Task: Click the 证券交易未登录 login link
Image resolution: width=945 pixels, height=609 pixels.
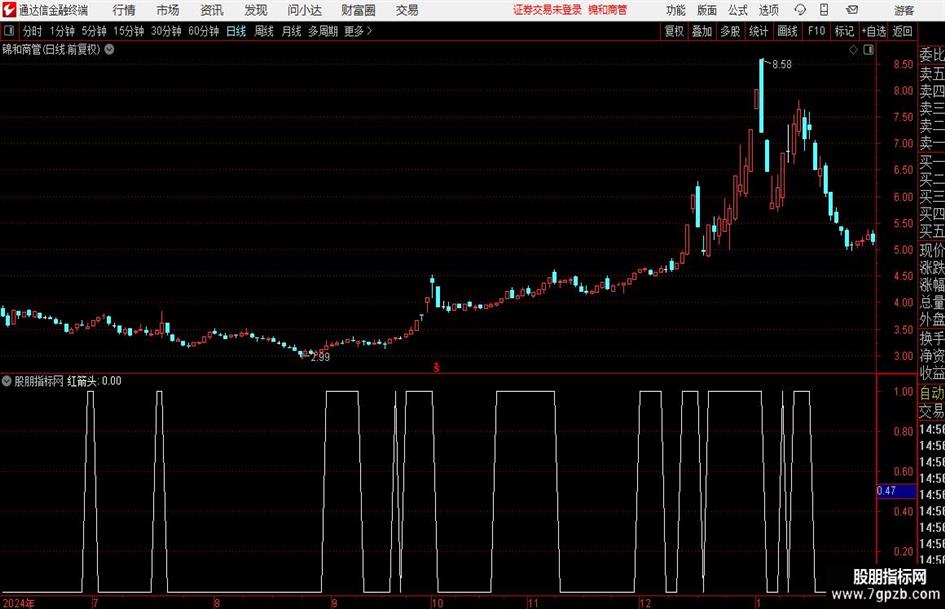Action: tap(547, 10)
